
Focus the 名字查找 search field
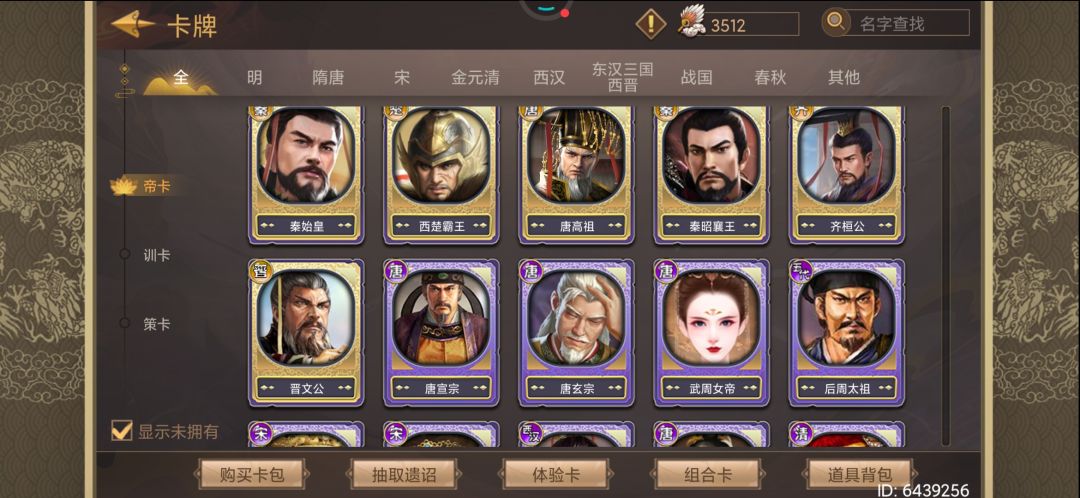[x=908, y=23]
